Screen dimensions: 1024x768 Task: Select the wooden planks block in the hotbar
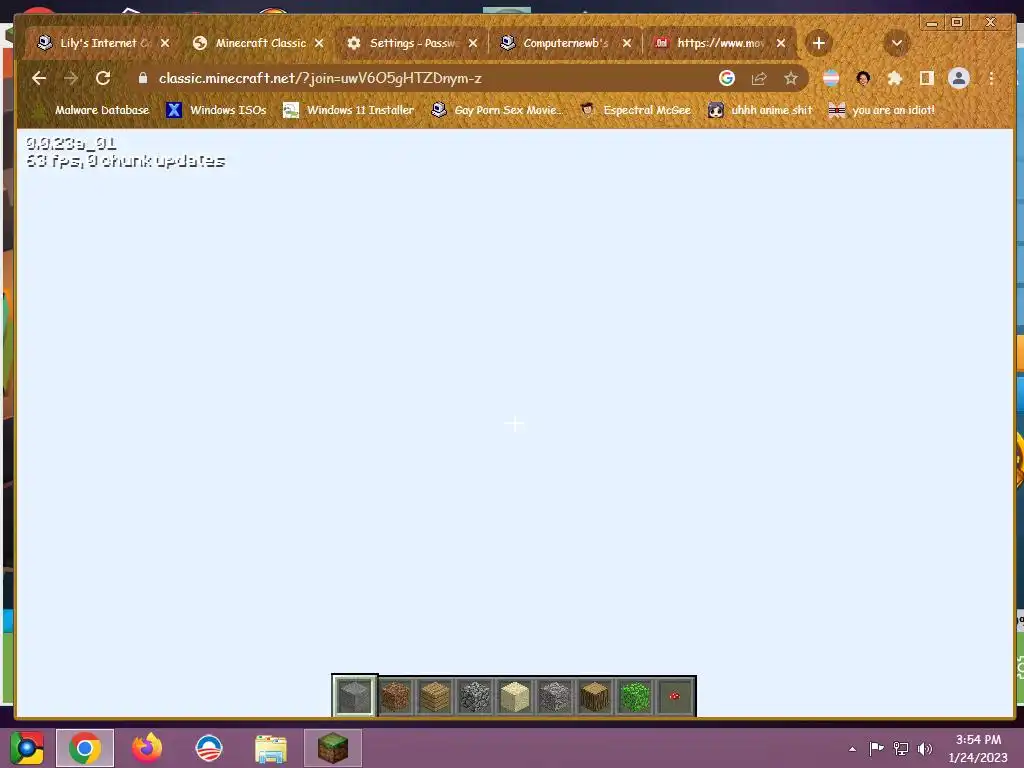[435, 696]
